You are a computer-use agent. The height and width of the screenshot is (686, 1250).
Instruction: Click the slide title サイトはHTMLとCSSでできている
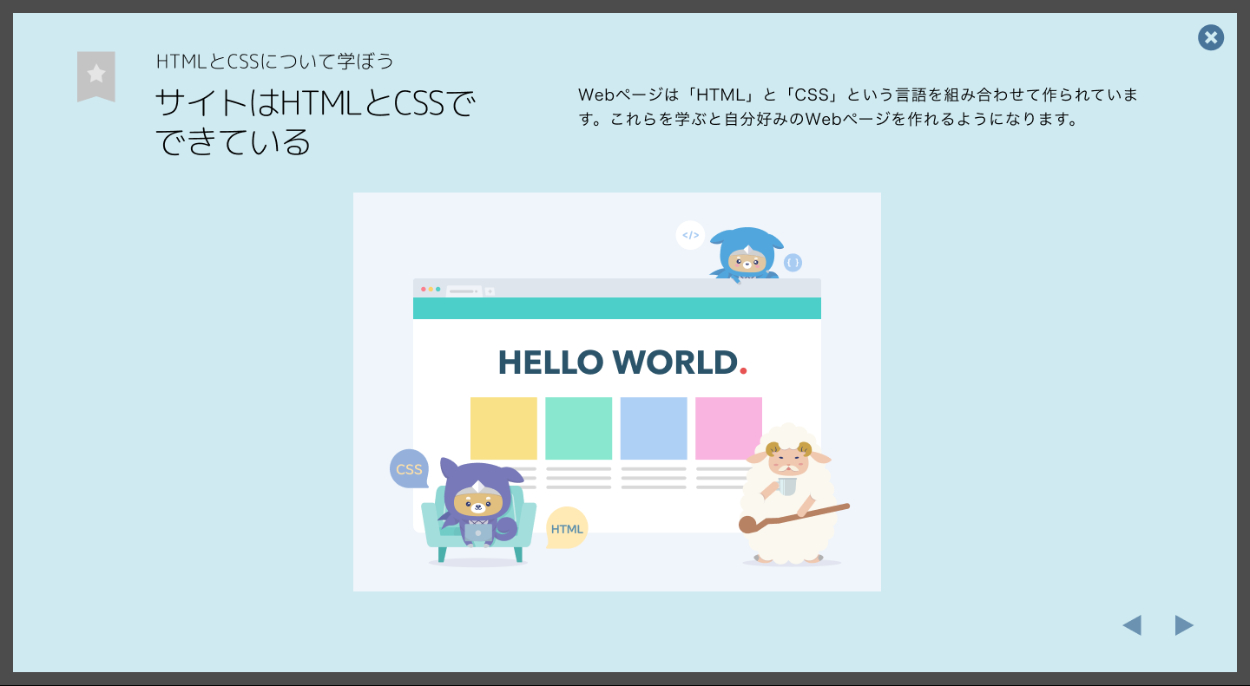pyautogui.click(x=315, y=122)
